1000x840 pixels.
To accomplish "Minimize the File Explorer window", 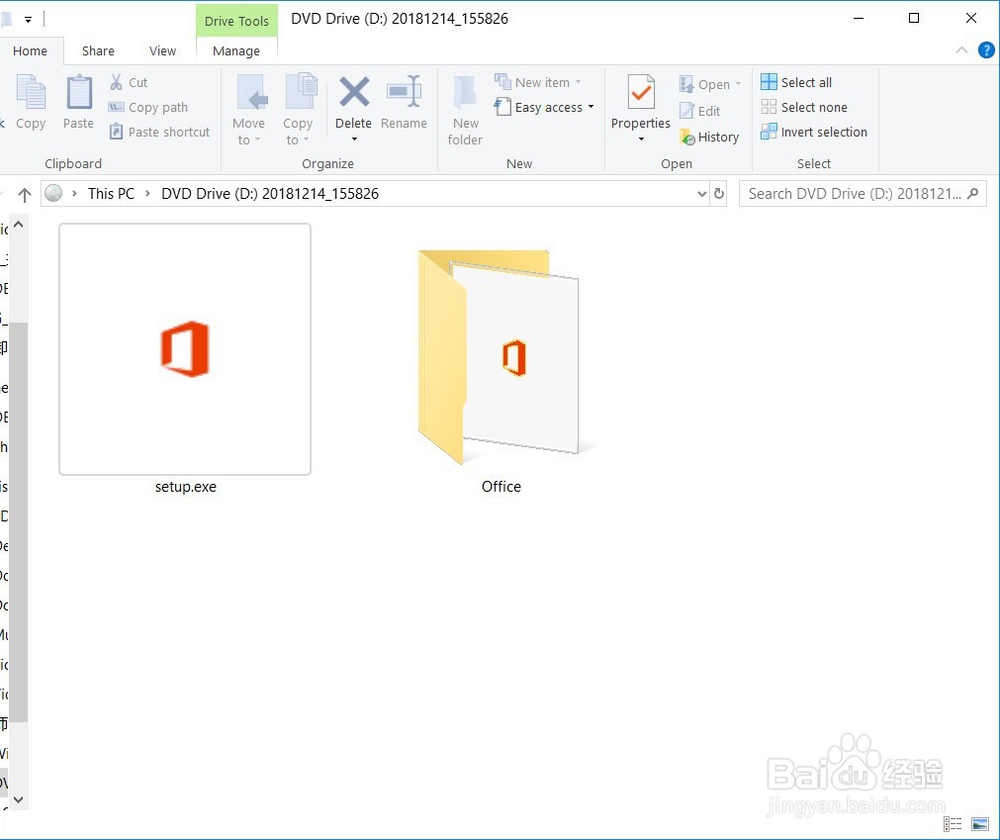I will coord(858,18).
